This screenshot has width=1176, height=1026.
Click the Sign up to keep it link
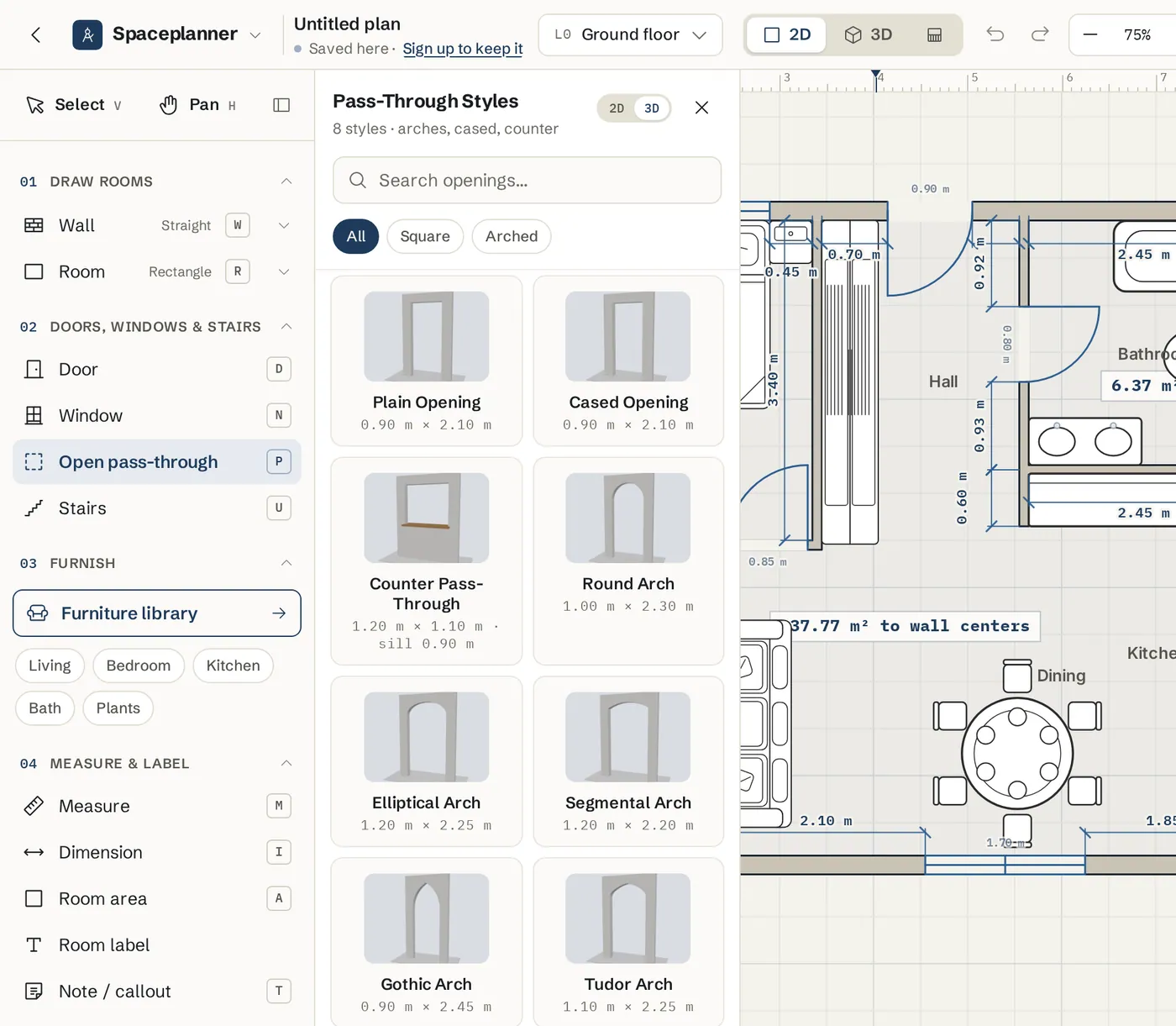463,49
